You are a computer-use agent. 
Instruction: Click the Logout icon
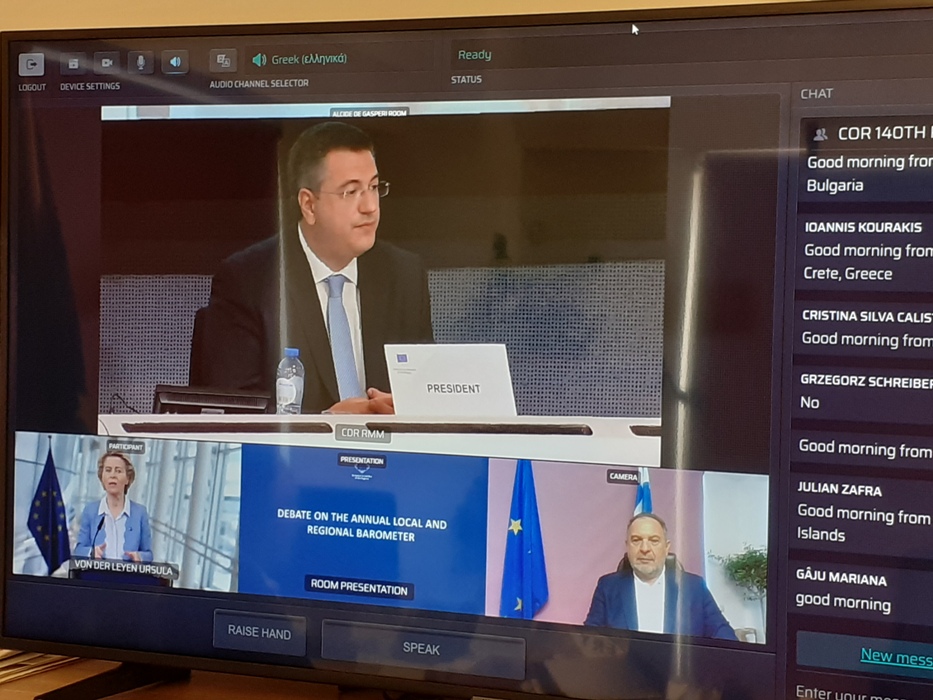(x=31, y=64)
